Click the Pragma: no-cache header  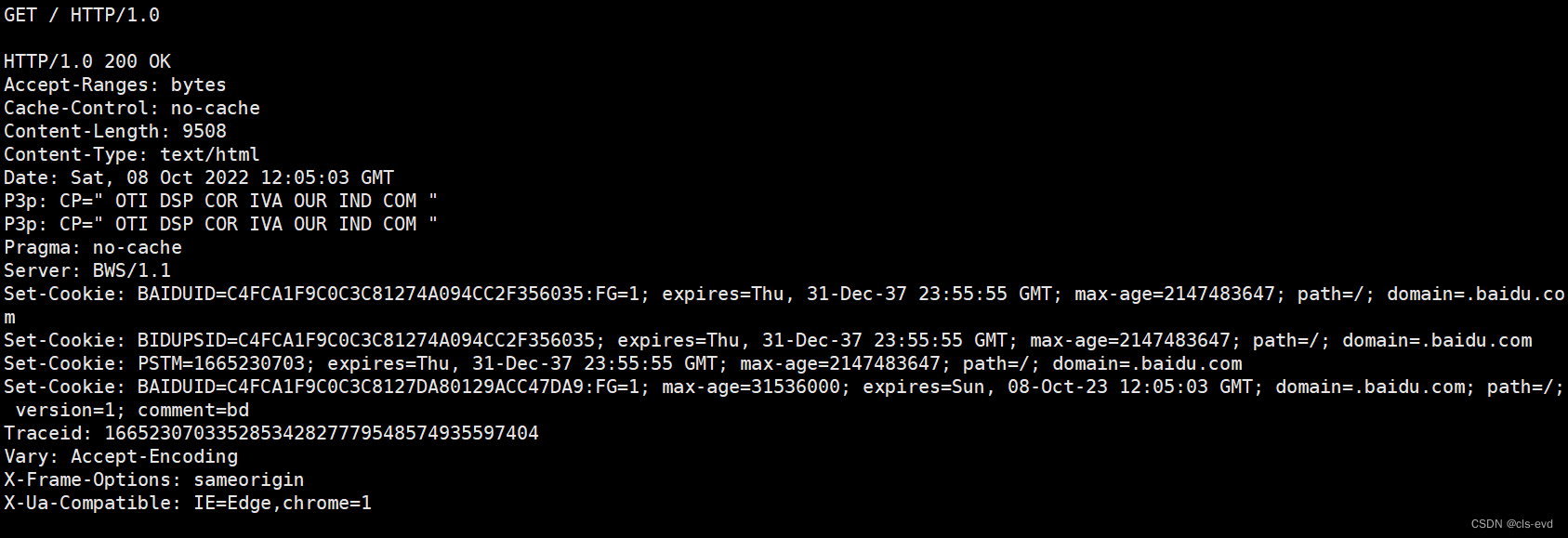click(x=93, y=247)
